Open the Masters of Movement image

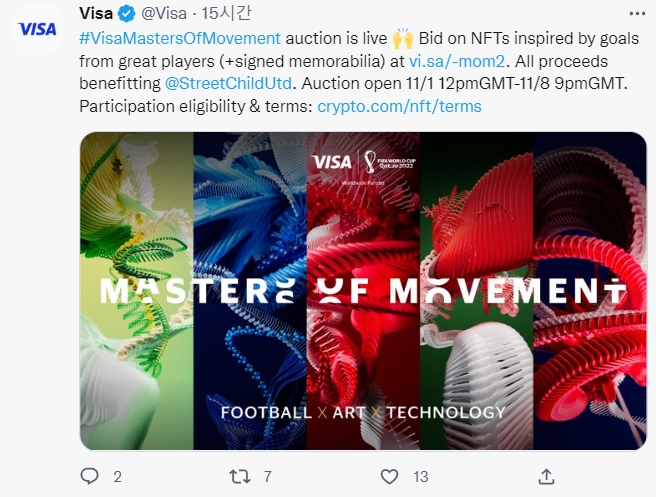coord(363,291)
